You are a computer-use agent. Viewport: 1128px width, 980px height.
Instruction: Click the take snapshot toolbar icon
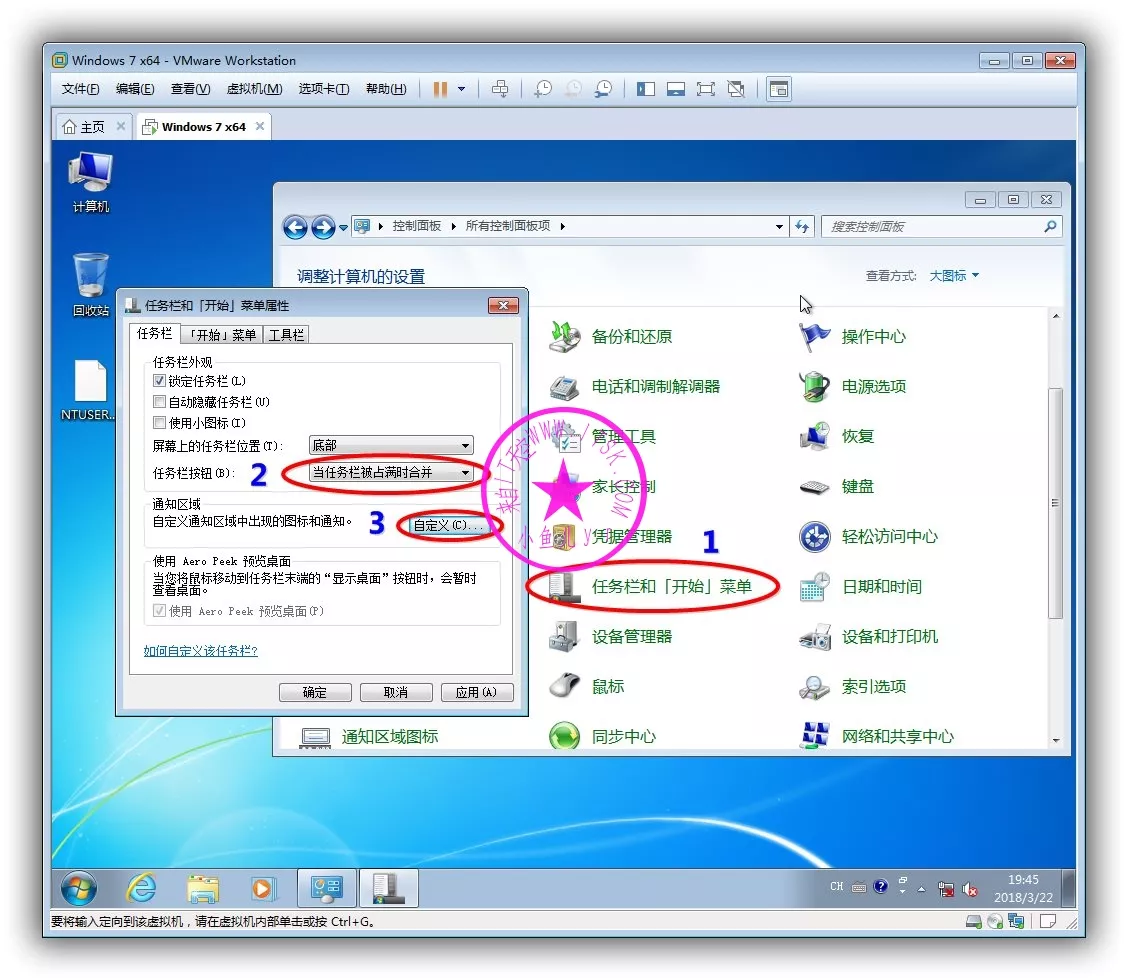coord(543,89)
